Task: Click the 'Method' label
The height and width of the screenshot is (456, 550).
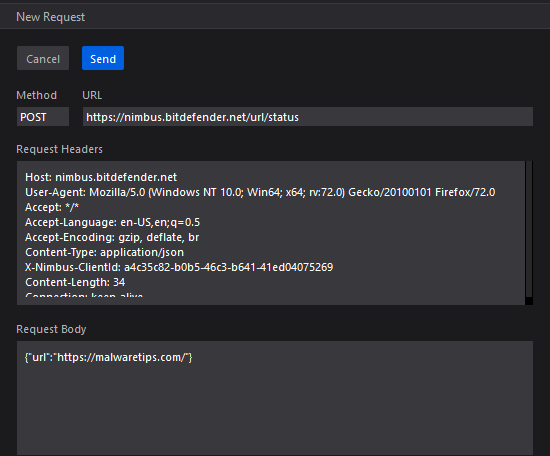Action: pos(36,95)
